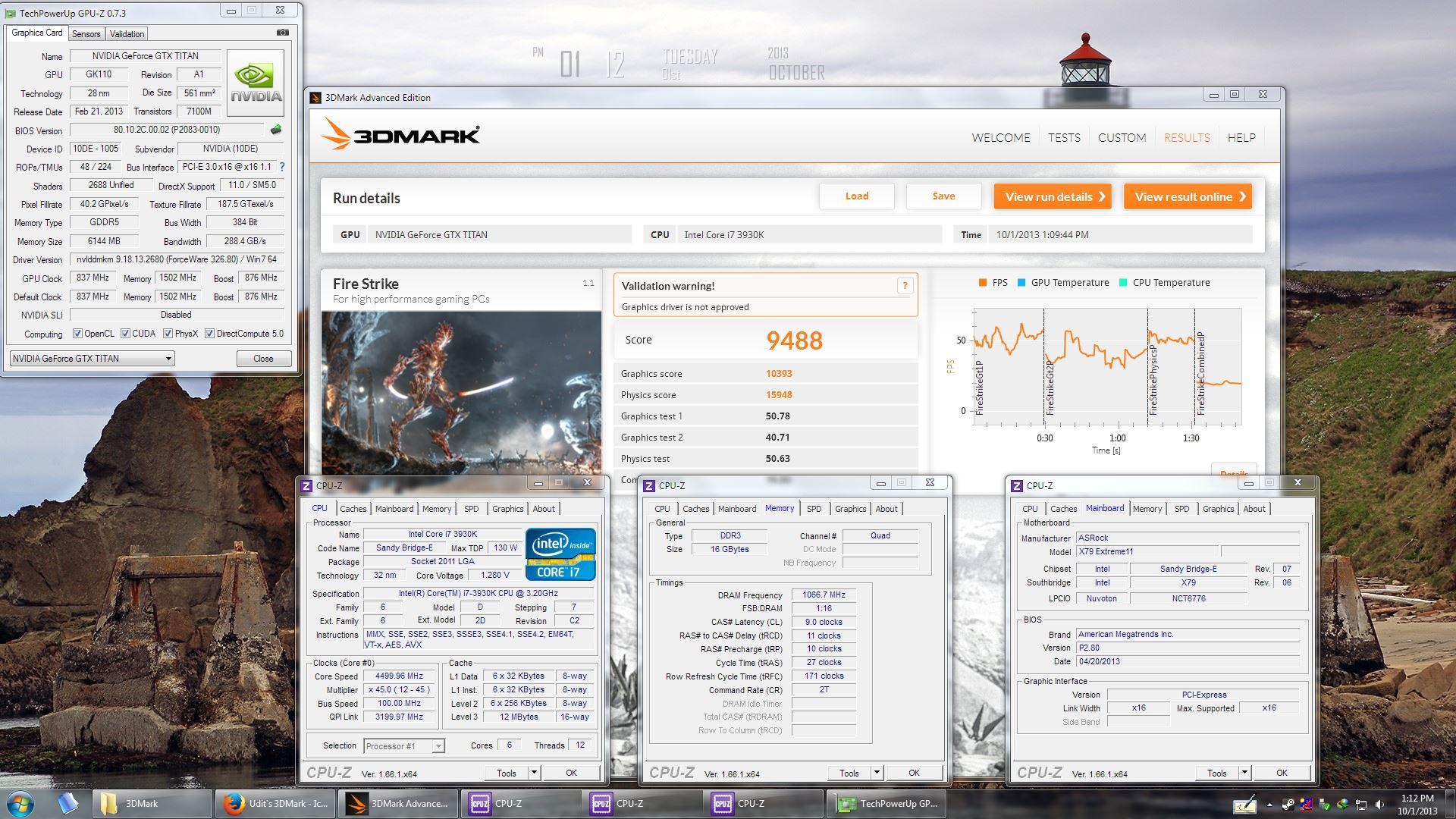The width and height of the screenshot is (1456, 819).
Task: Click the Load button in 3DMark
Action: pos(857,196)
